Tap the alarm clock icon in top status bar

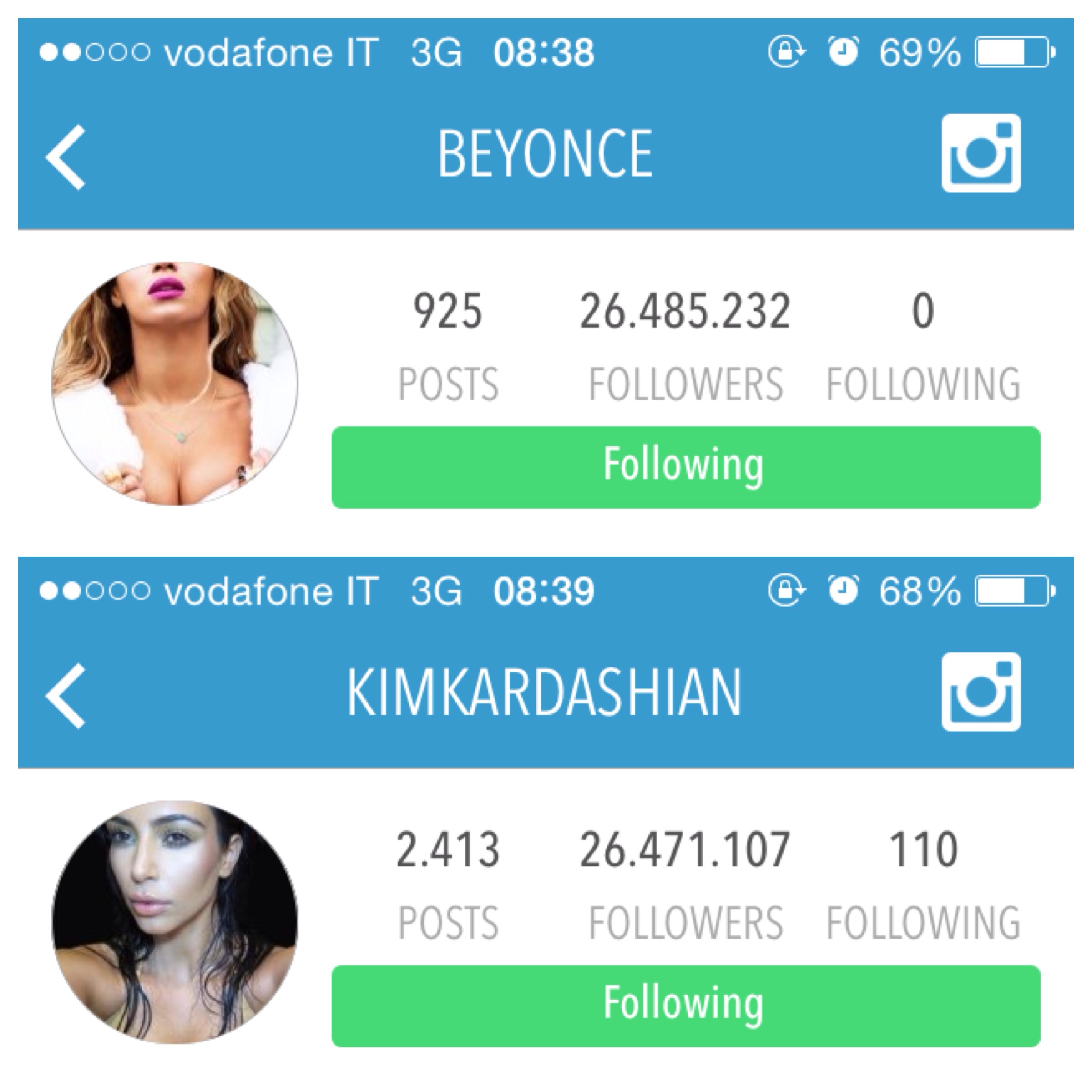point(843,51)
